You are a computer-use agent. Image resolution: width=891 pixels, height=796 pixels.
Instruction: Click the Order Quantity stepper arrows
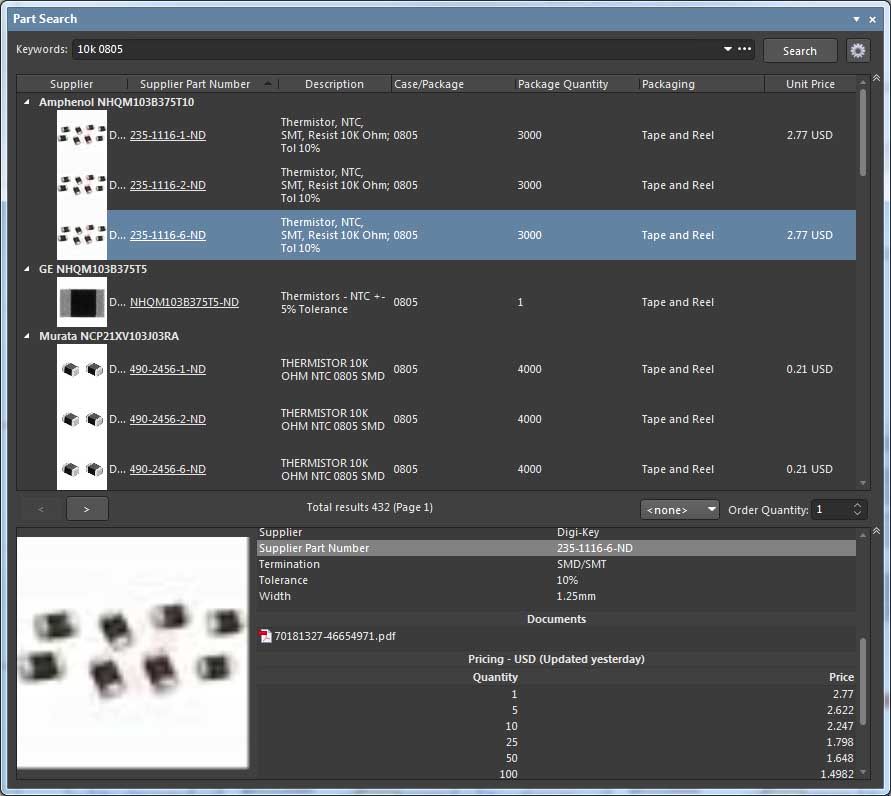click(x=857, y=510)
